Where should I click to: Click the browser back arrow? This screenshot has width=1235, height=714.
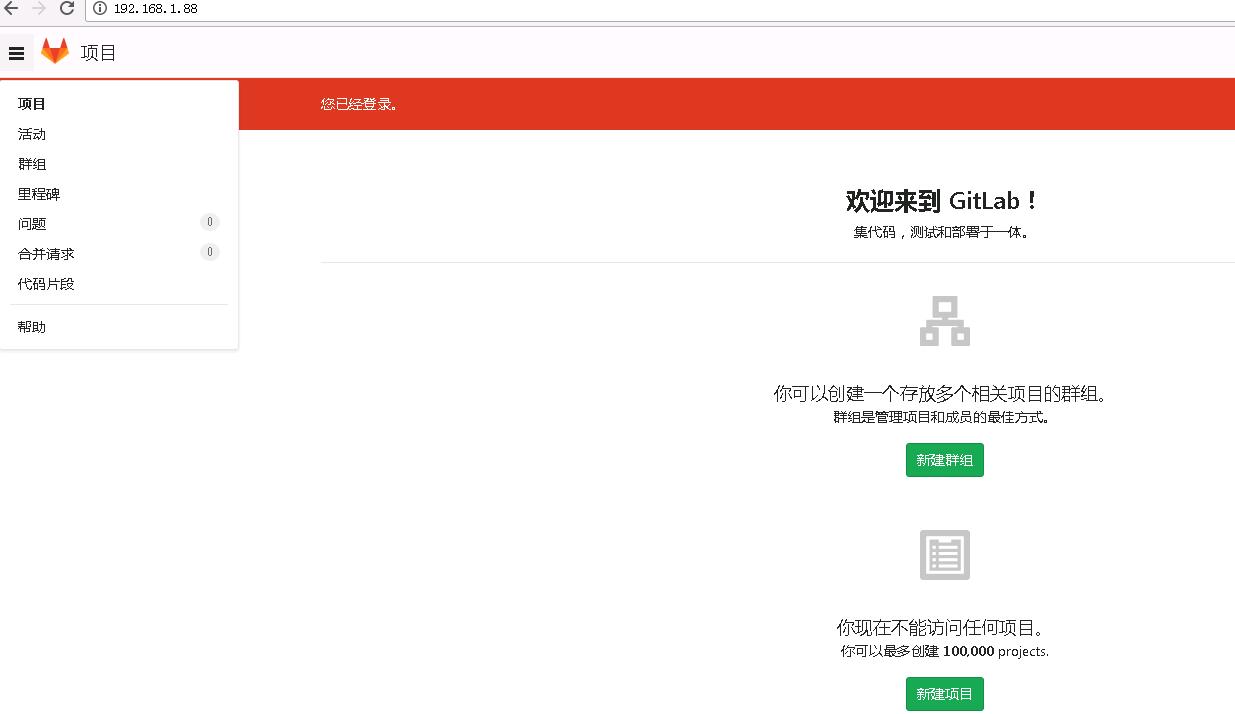[x=11, y=9]
